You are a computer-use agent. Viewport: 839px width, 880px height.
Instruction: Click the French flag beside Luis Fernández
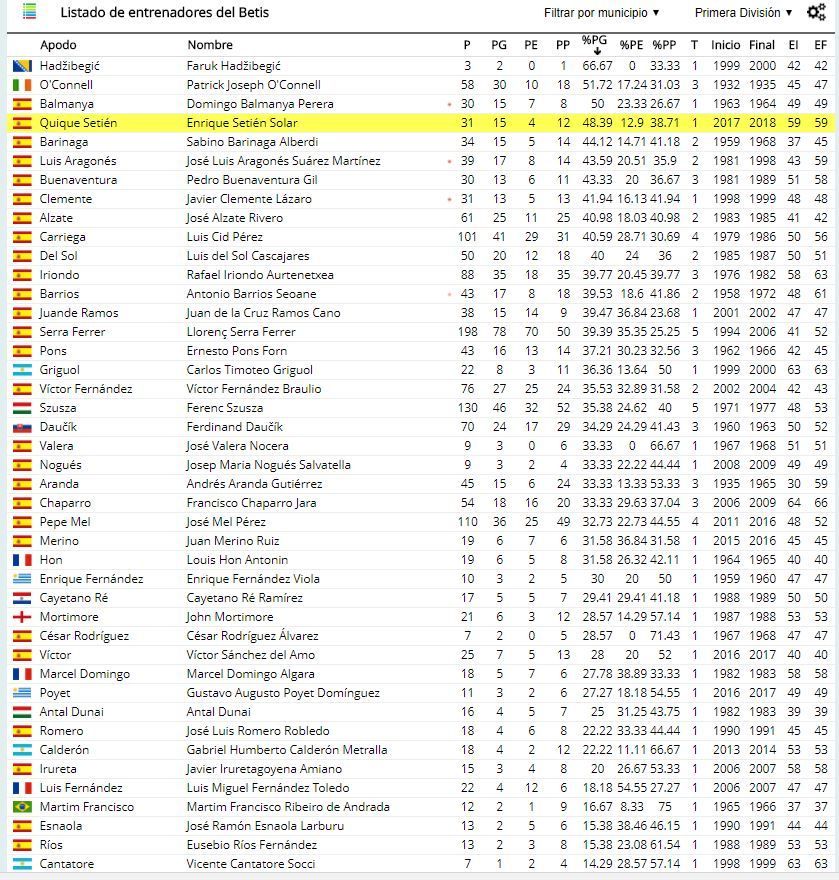click(22, 788)
